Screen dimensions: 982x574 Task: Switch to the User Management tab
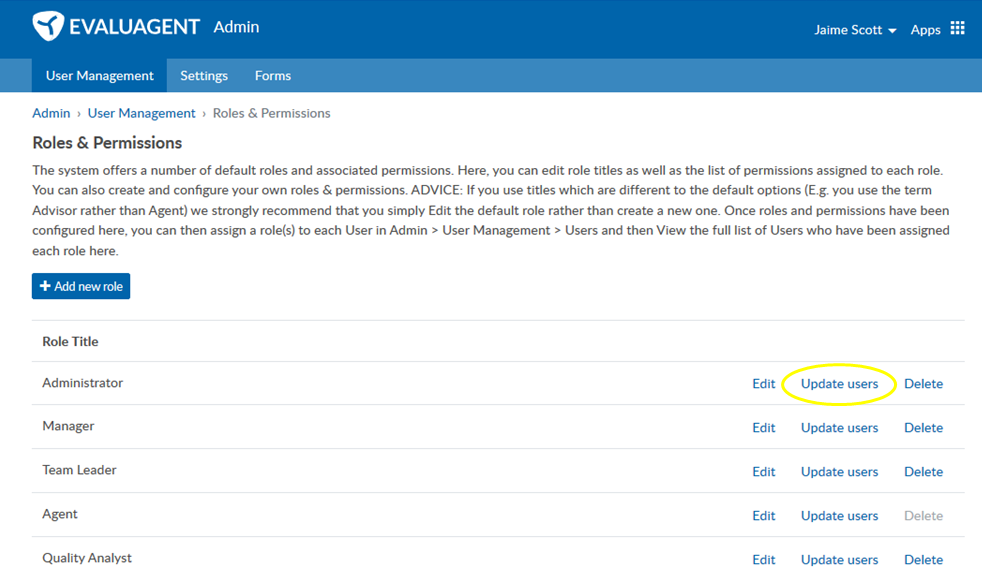click(x=100, y=75)
